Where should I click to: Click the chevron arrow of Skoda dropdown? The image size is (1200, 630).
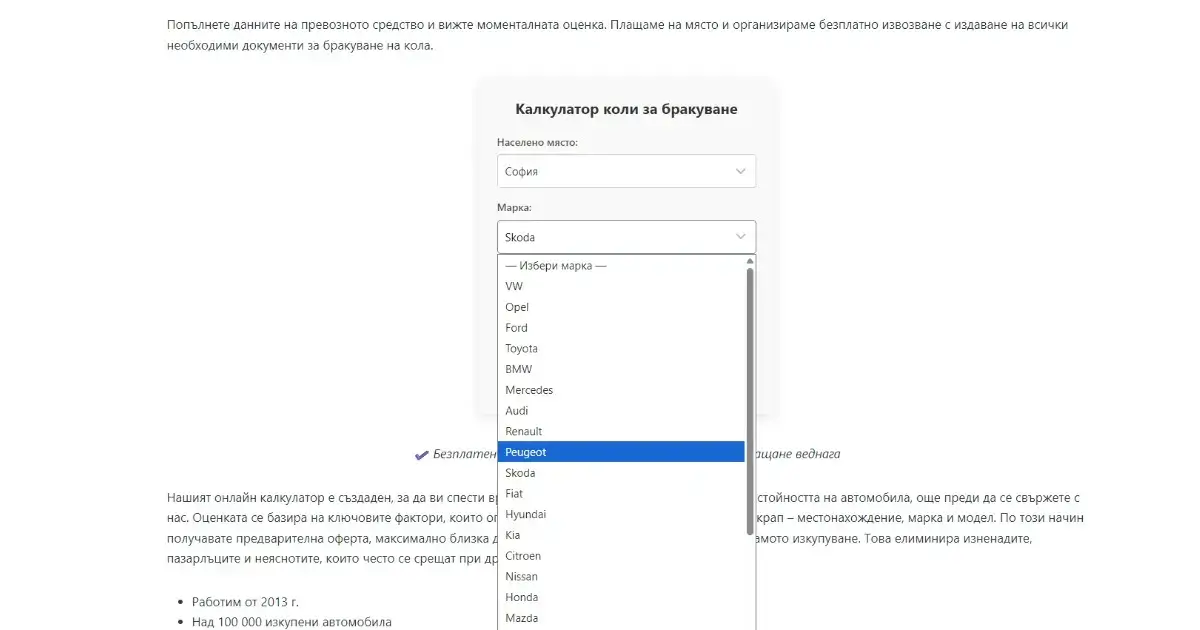[741, 237]
